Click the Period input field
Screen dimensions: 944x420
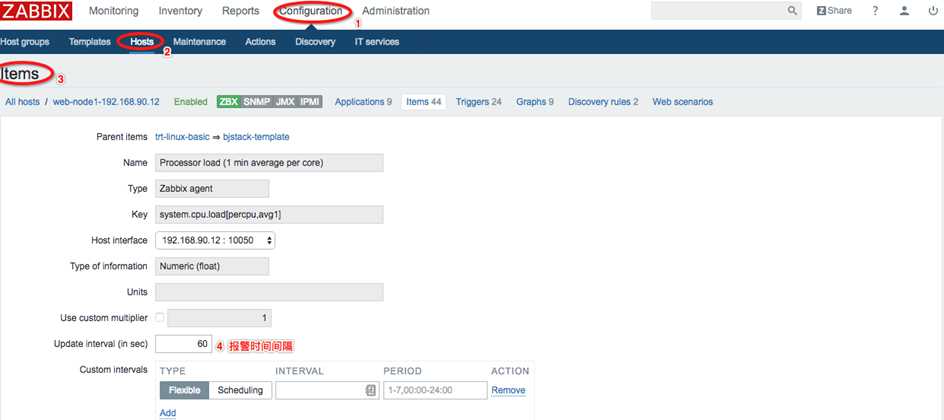point(435,390)
